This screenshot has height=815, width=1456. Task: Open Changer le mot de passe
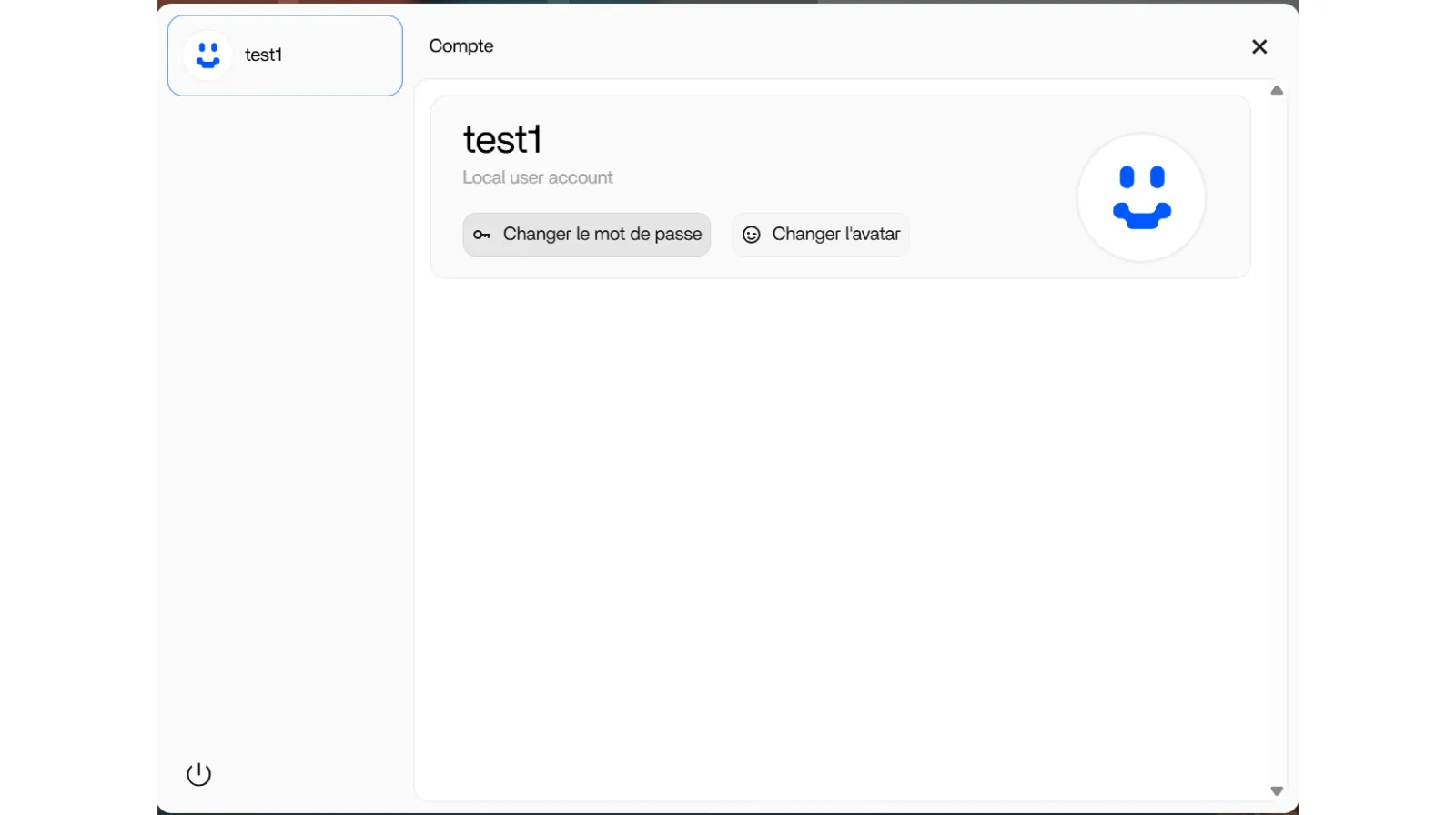coord(602,235)
